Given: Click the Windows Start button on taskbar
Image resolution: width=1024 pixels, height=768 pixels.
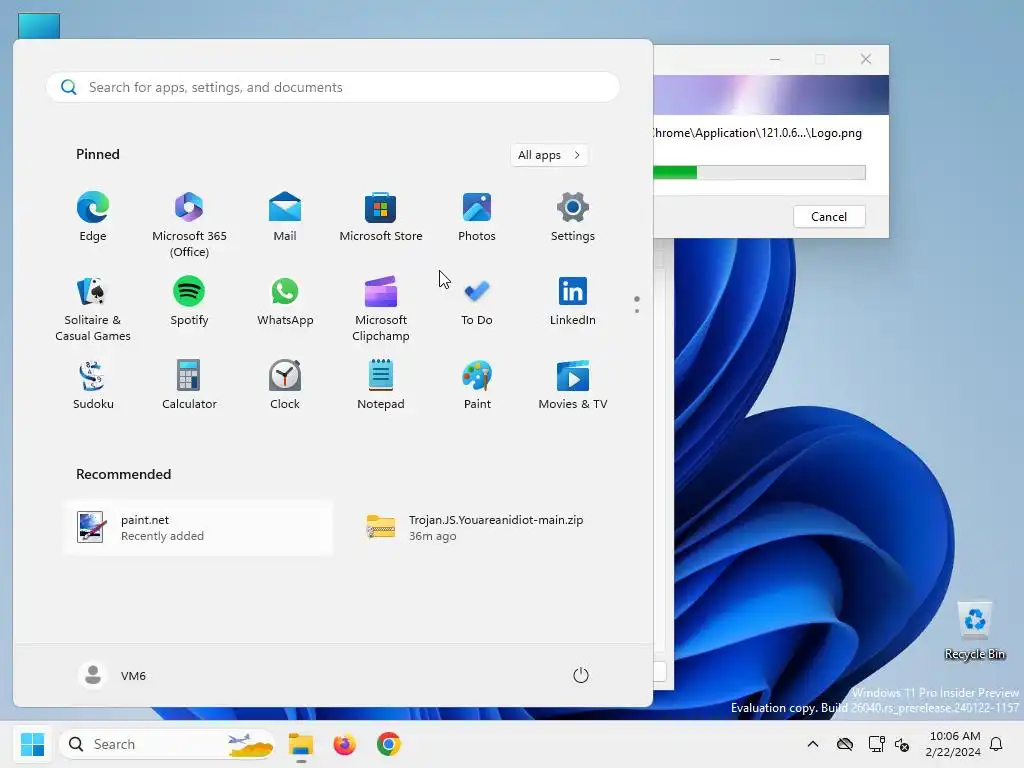Looking at the screenshot, I should pos(33,744).
